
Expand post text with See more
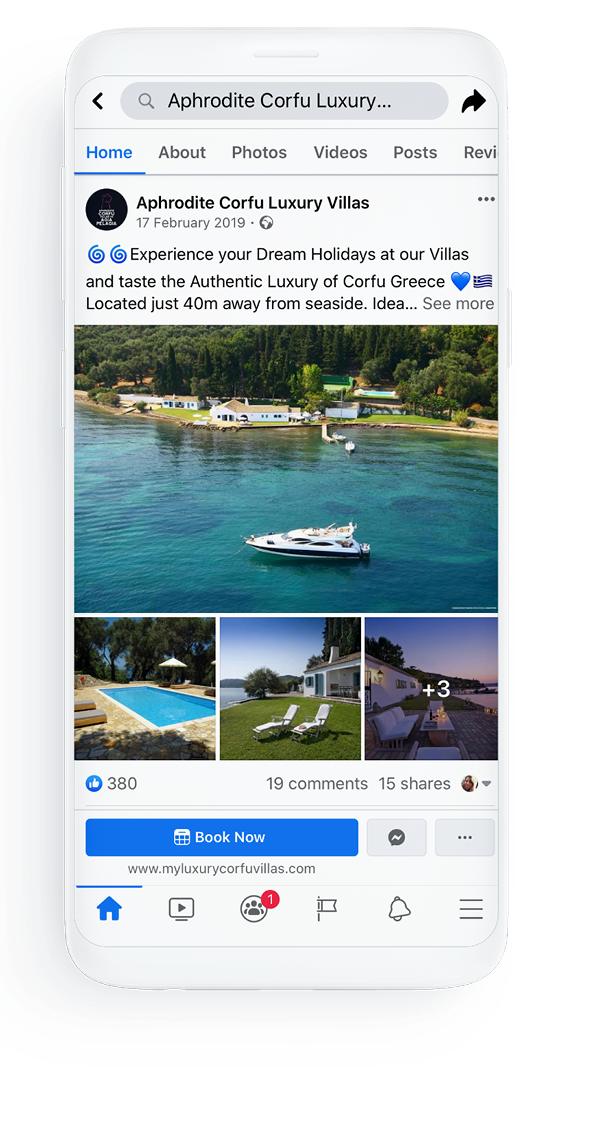tap(458, 304)
